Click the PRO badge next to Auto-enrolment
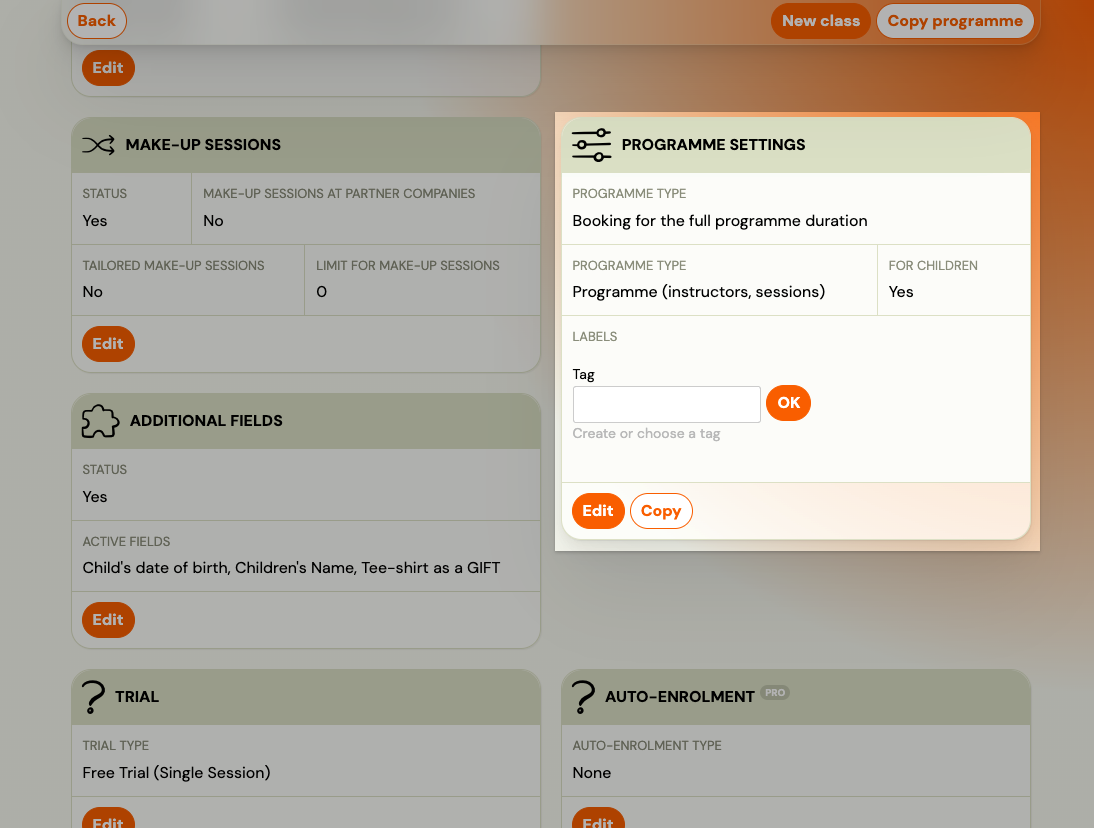The width and height of the screenshot is (1094, 828). point(775,692)
